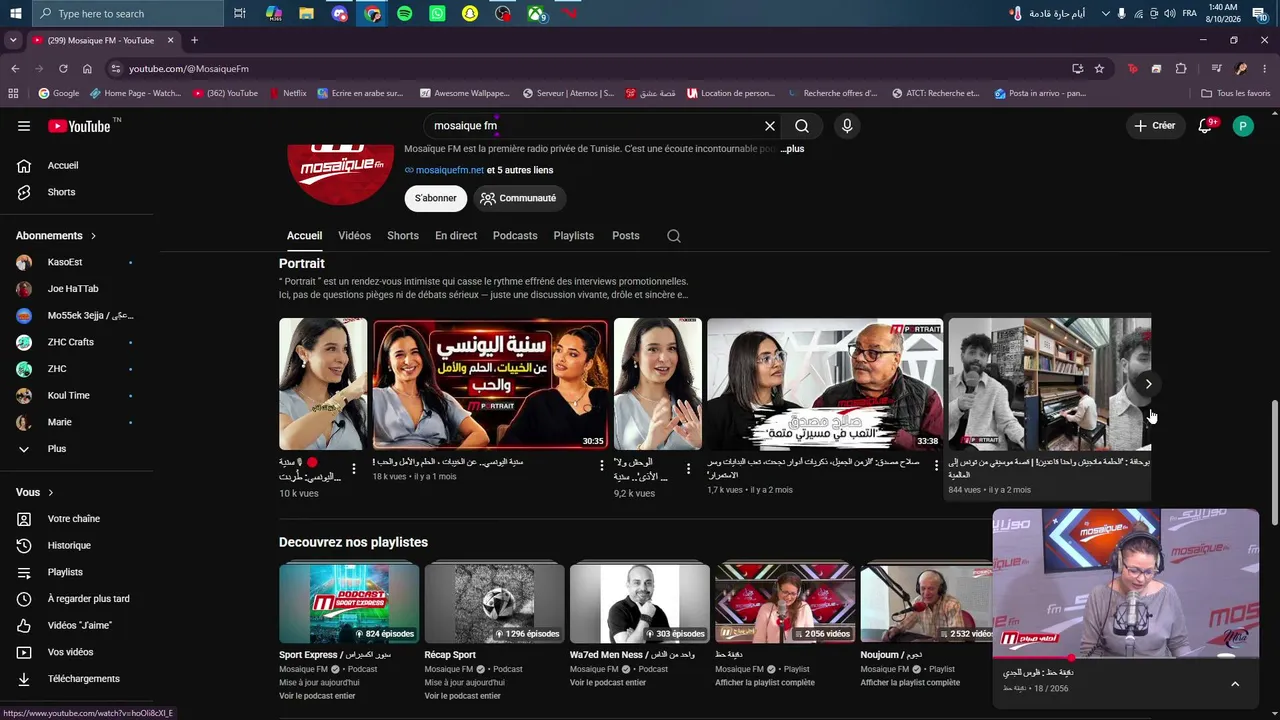Click the page vertical scrollbar
The image size is (1280, 720).
1274,460
